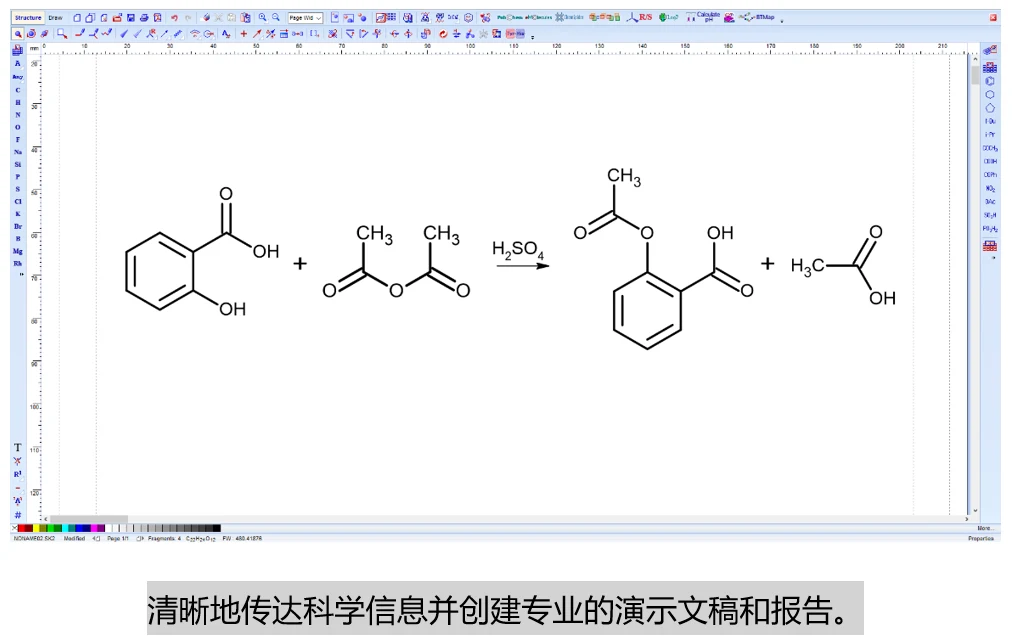This screenshot has height=643, width=1012.
Task: Click the Fragments: 4 status text
Action: coord(165,538)
